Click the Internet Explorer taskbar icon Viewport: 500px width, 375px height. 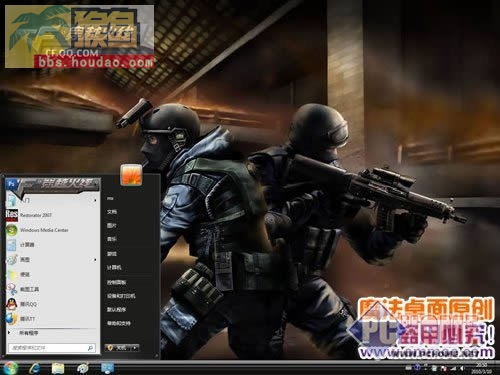point(35,368)
